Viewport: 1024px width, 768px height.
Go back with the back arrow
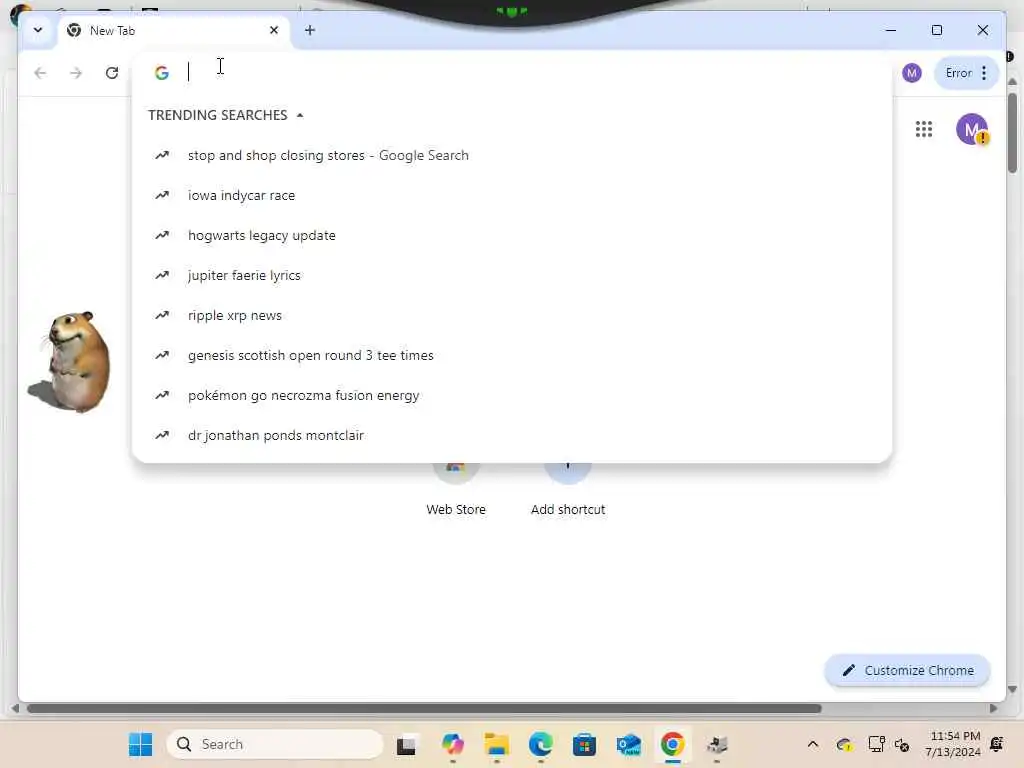[x=40, y=72]
